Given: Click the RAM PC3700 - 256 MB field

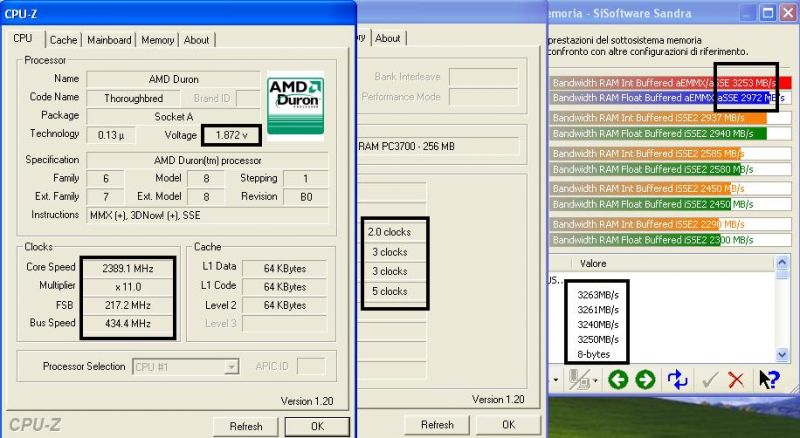Looking at the screenshot, I should (438, 147).
